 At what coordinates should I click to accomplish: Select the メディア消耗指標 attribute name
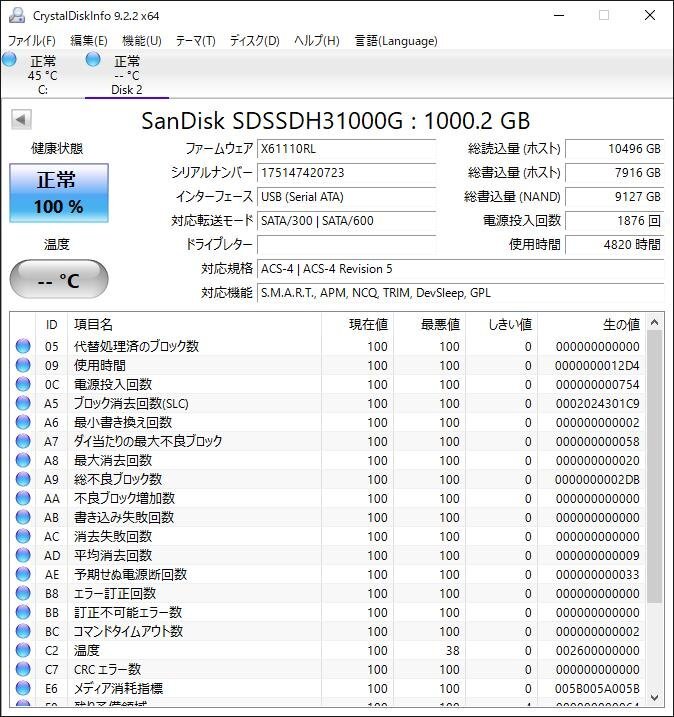pos(118,688)
